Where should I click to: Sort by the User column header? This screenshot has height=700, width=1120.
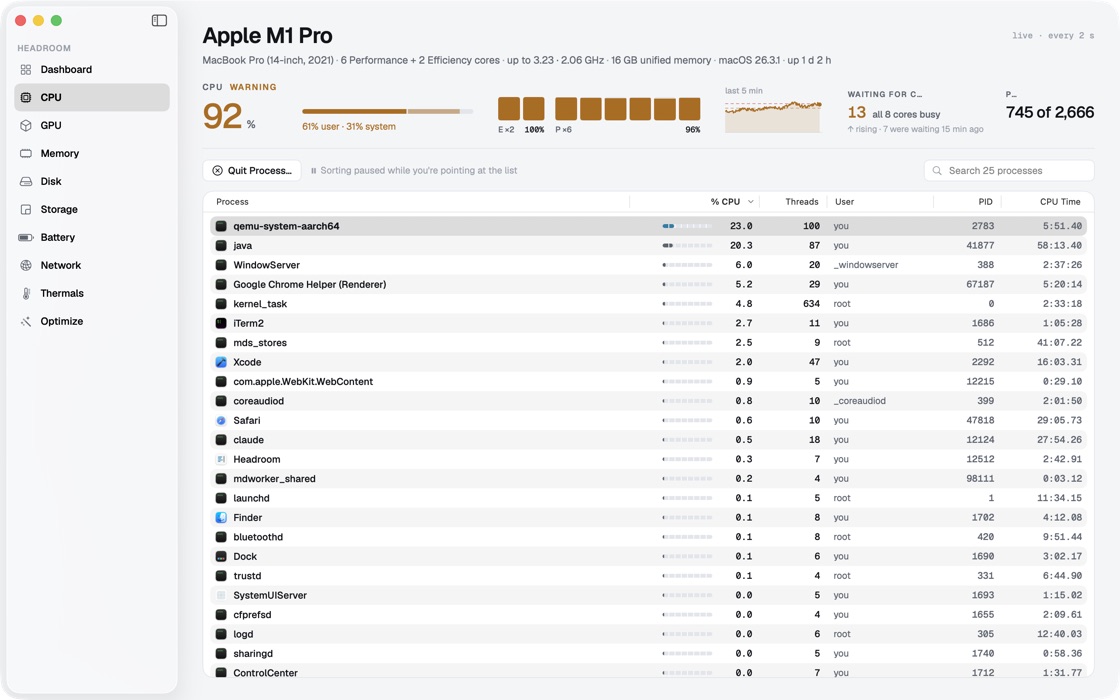click(844, 201)
